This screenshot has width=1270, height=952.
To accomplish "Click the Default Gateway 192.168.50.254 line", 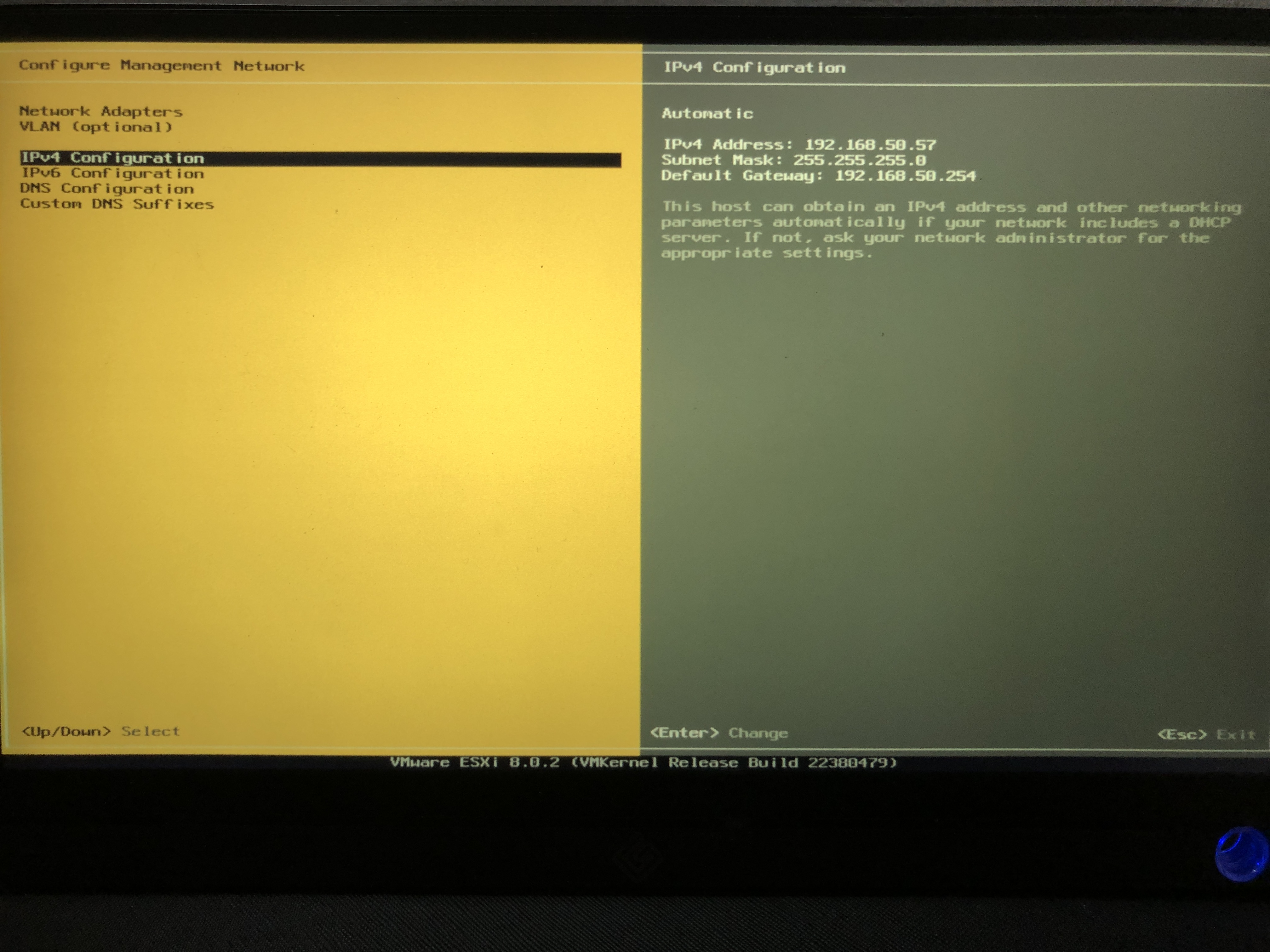I will 818,176.
